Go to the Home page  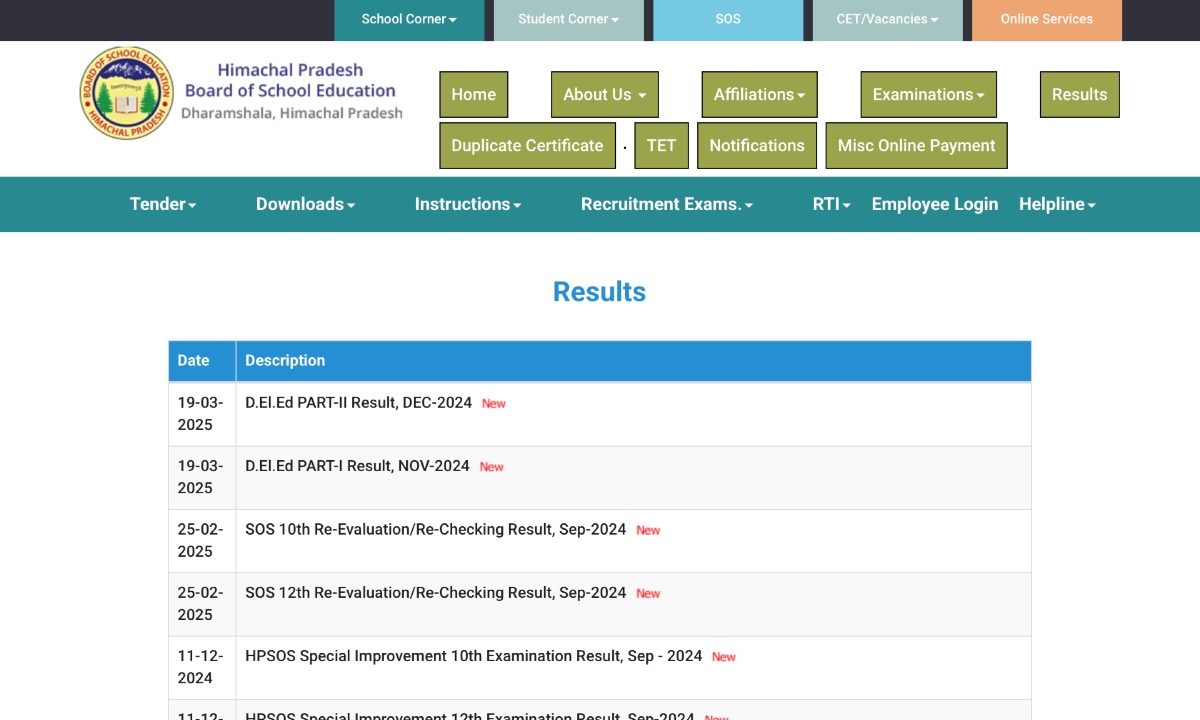(474, 95)
